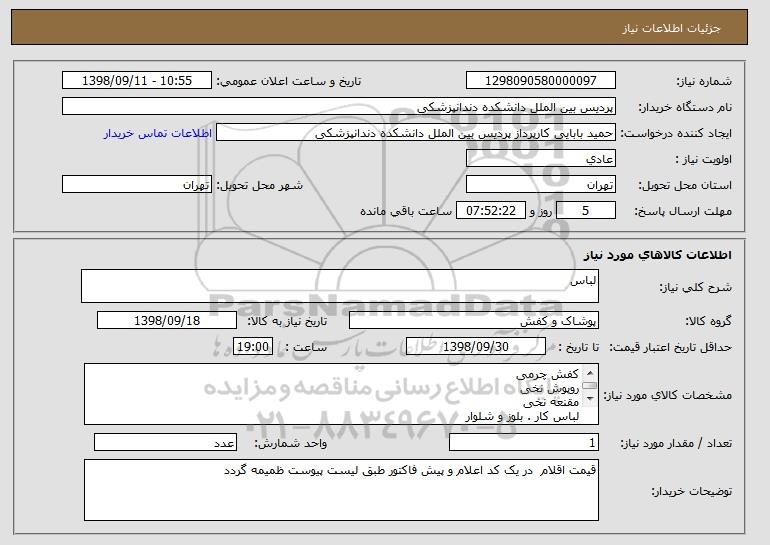This screenshot has height=545, width=770.
Task: Click the request creator field حمید بابایی
Action: 416,133
